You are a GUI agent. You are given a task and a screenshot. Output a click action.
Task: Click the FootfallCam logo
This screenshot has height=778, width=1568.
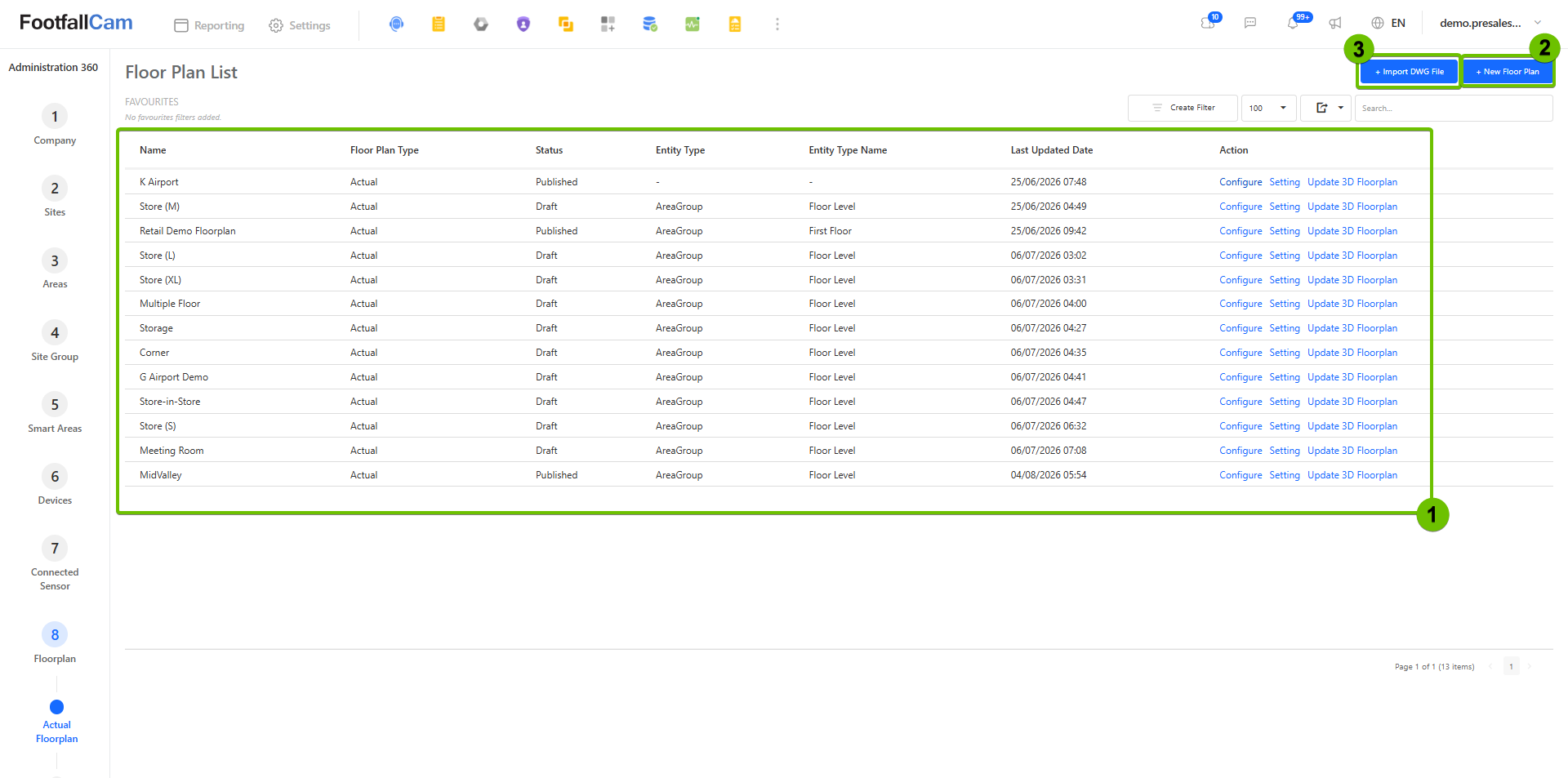pos(76,23)
